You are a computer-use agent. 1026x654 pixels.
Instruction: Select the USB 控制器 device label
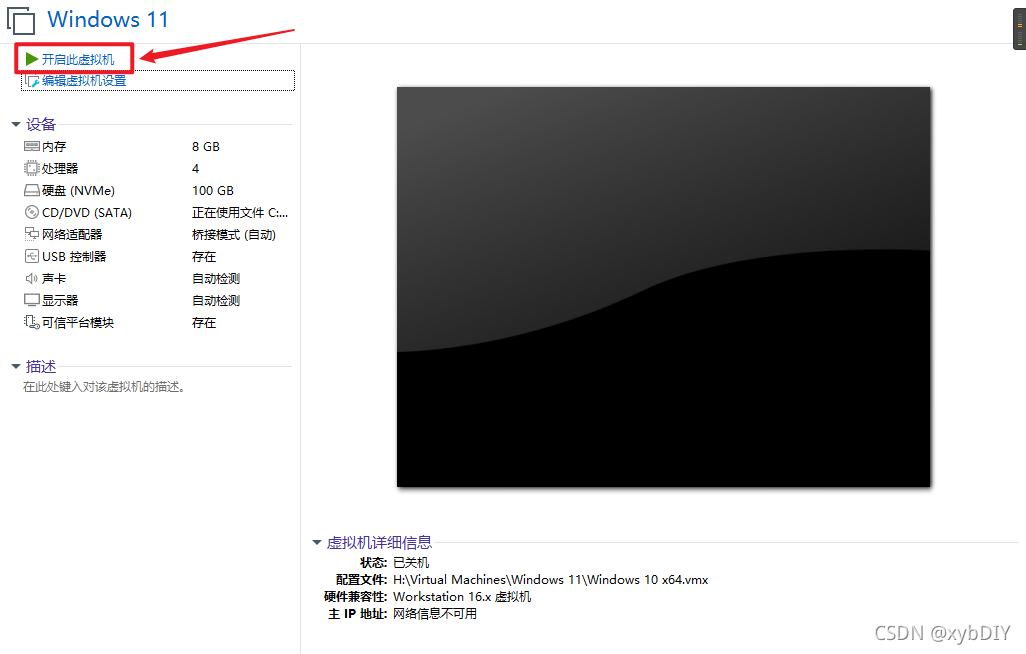(74, 257)
